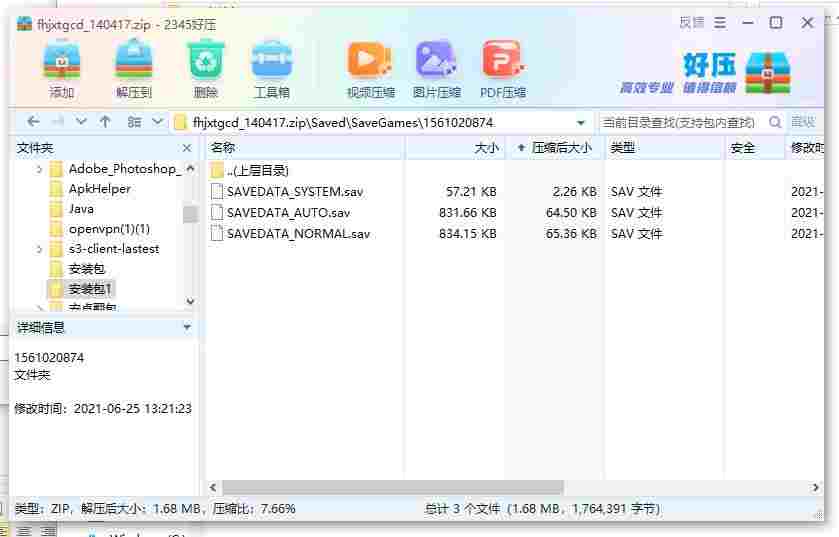This screenshot has width=839, height=537.
Task: Click the SAVEDATA_SYSTEM.sav file icon
Action: click(x=217, y=191)
